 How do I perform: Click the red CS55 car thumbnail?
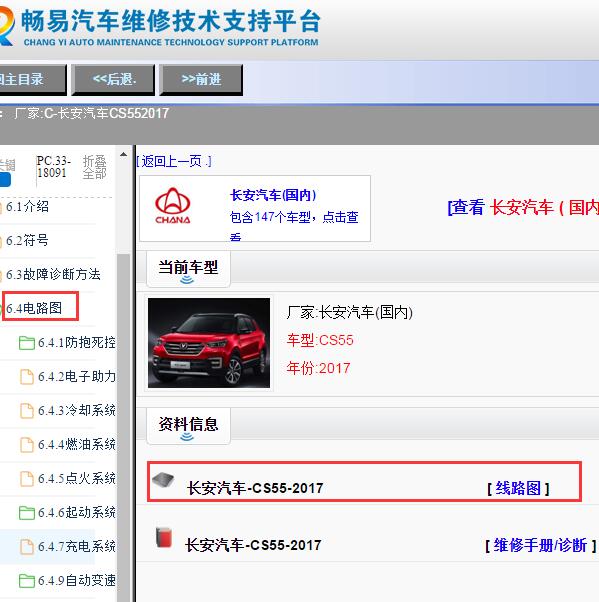[209, 343]
